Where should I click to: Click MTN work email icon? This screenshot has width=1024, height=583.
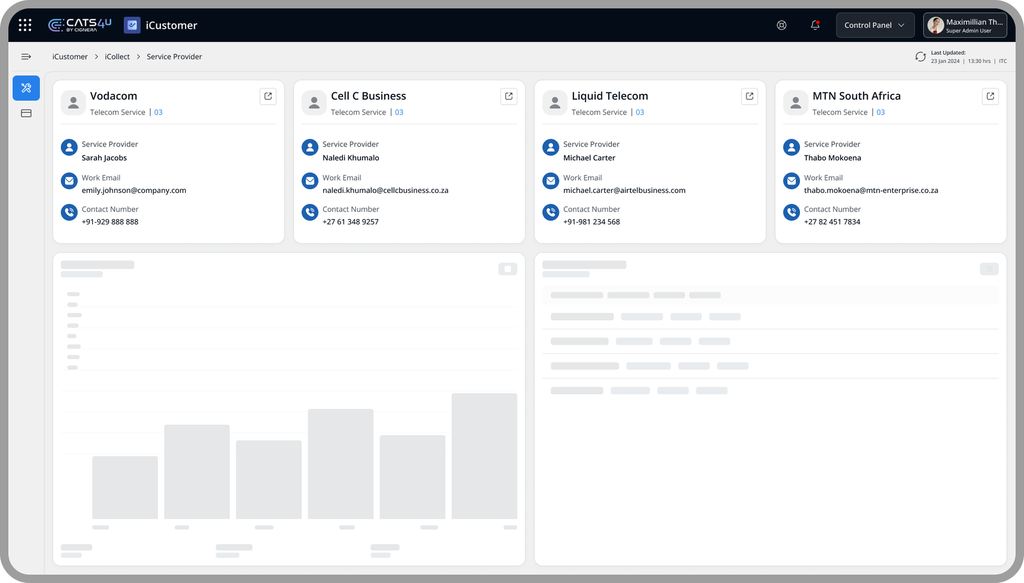point(792,180)
